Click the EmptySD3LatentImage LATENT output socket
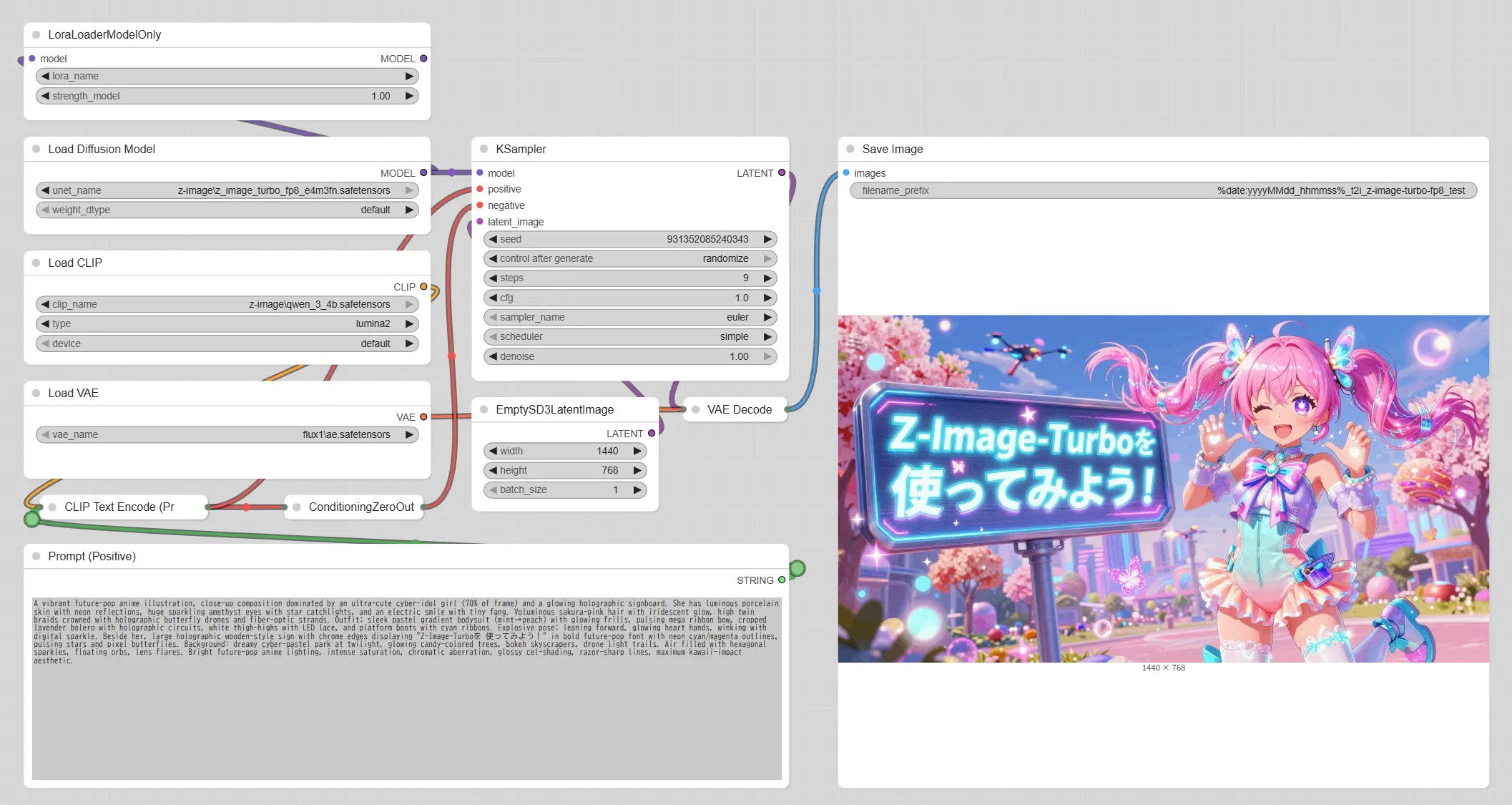This screenshot has width=1512, height=805. click(x=651, y=434)
